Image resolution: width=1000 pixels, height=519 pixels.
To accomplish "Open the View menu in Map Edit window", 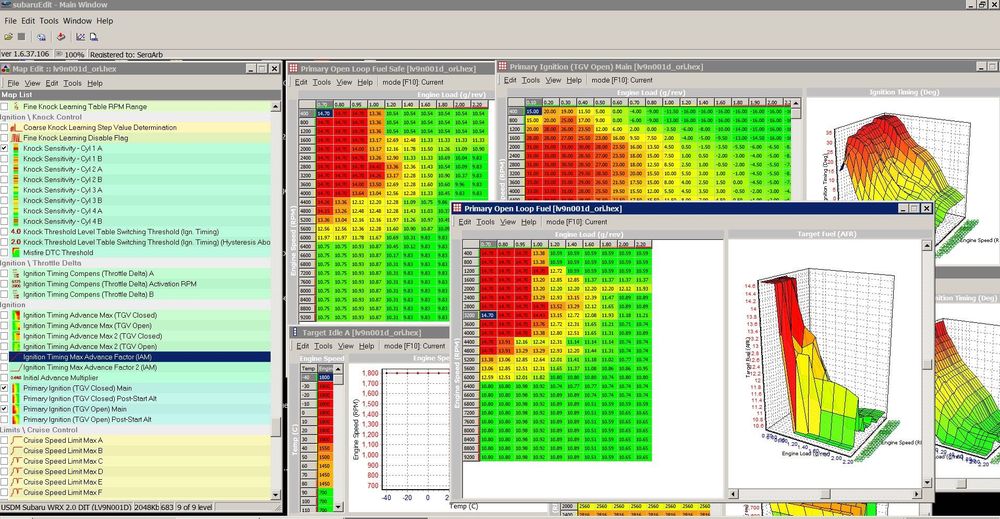I will pos(33,83).
